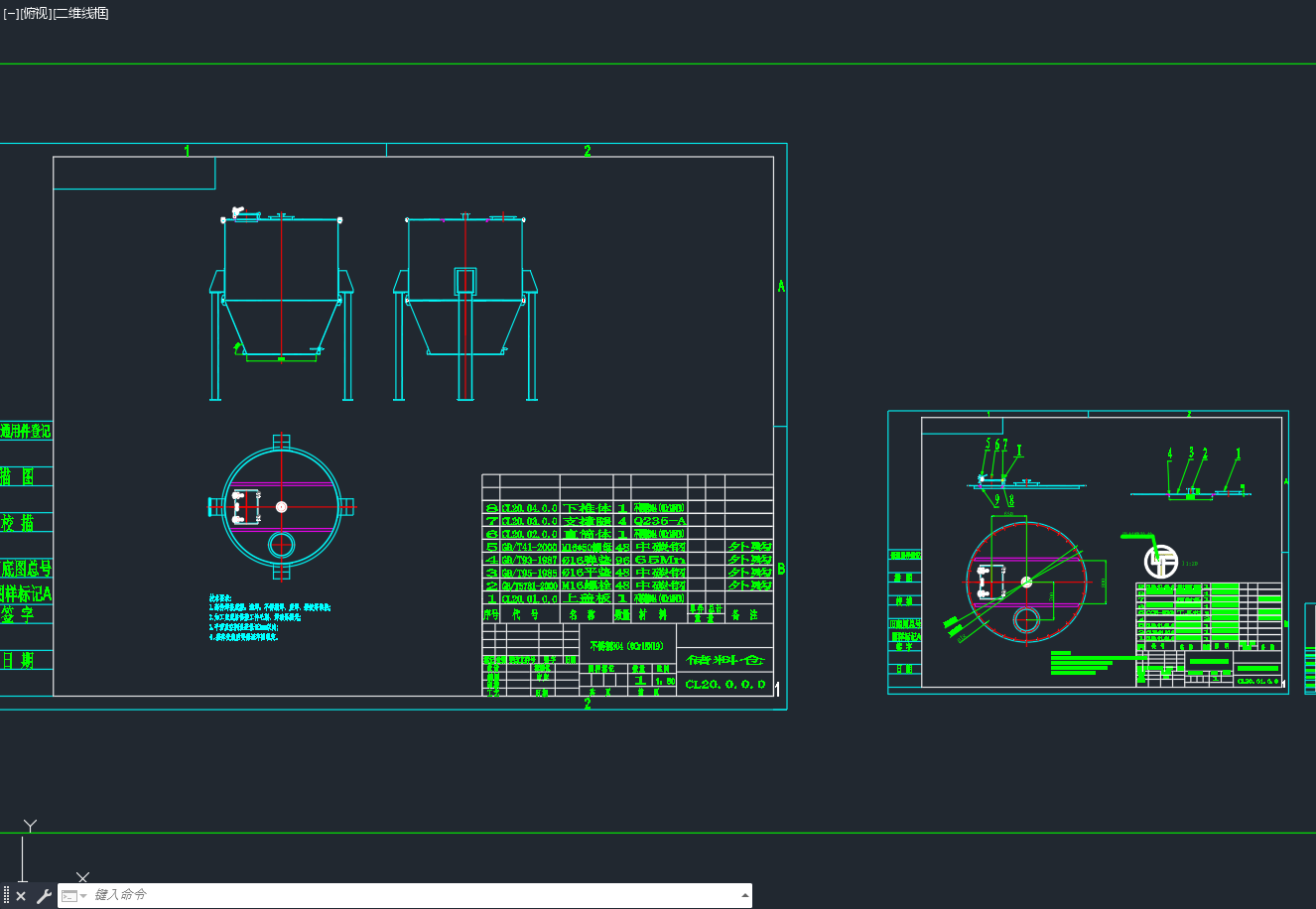Grab the command line's dotted grip handle
The width and height of the screenshot is (1316, 909).
(6, 896)
